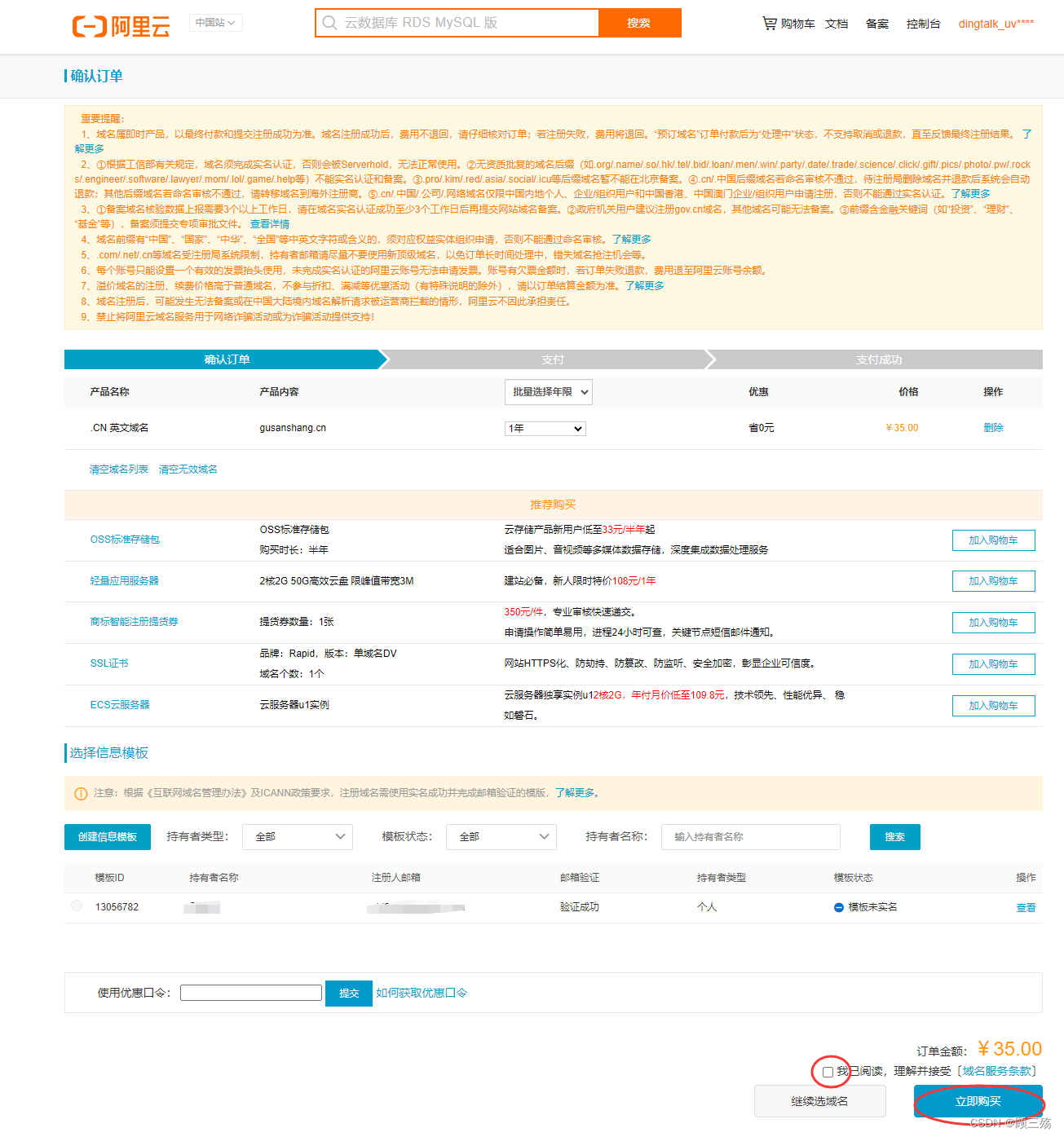Screen dimensions: 1064x1137
Task: Click the ¥35.00 price in the domain row
Action: (x=902, y=428)
